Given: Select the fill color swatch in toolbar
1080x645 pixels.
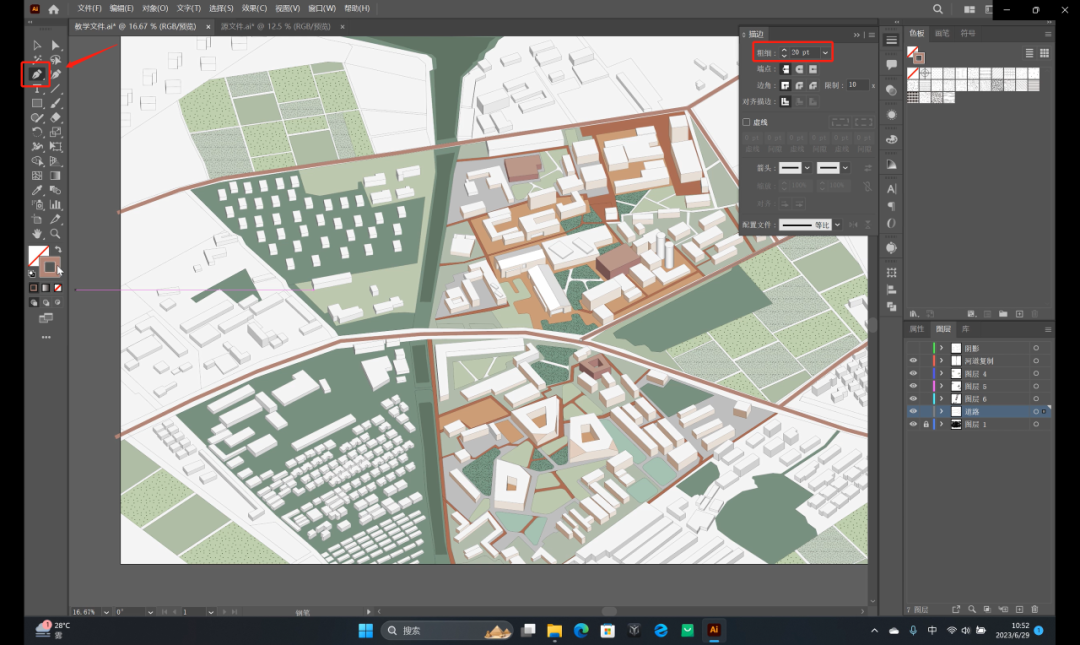Looking at the screenshot, I should click(38, 256).
